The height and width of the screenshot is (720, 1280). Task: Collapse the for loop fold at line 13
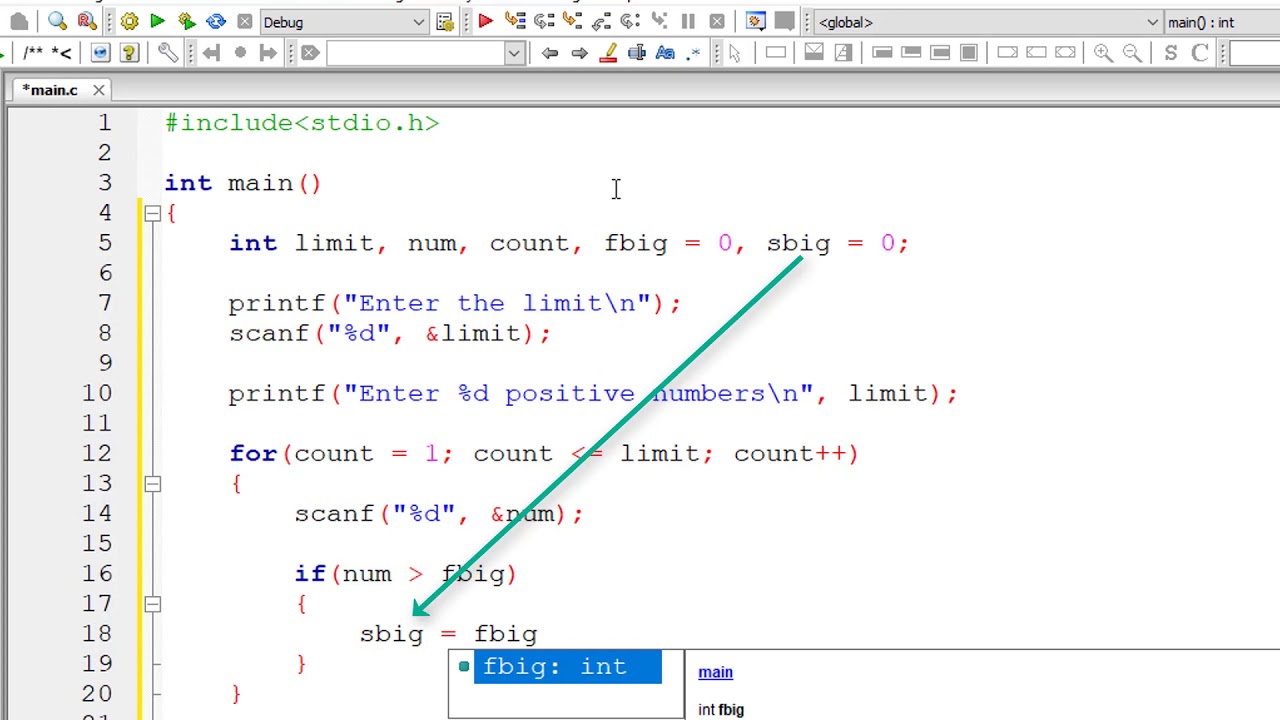point(152,483)
